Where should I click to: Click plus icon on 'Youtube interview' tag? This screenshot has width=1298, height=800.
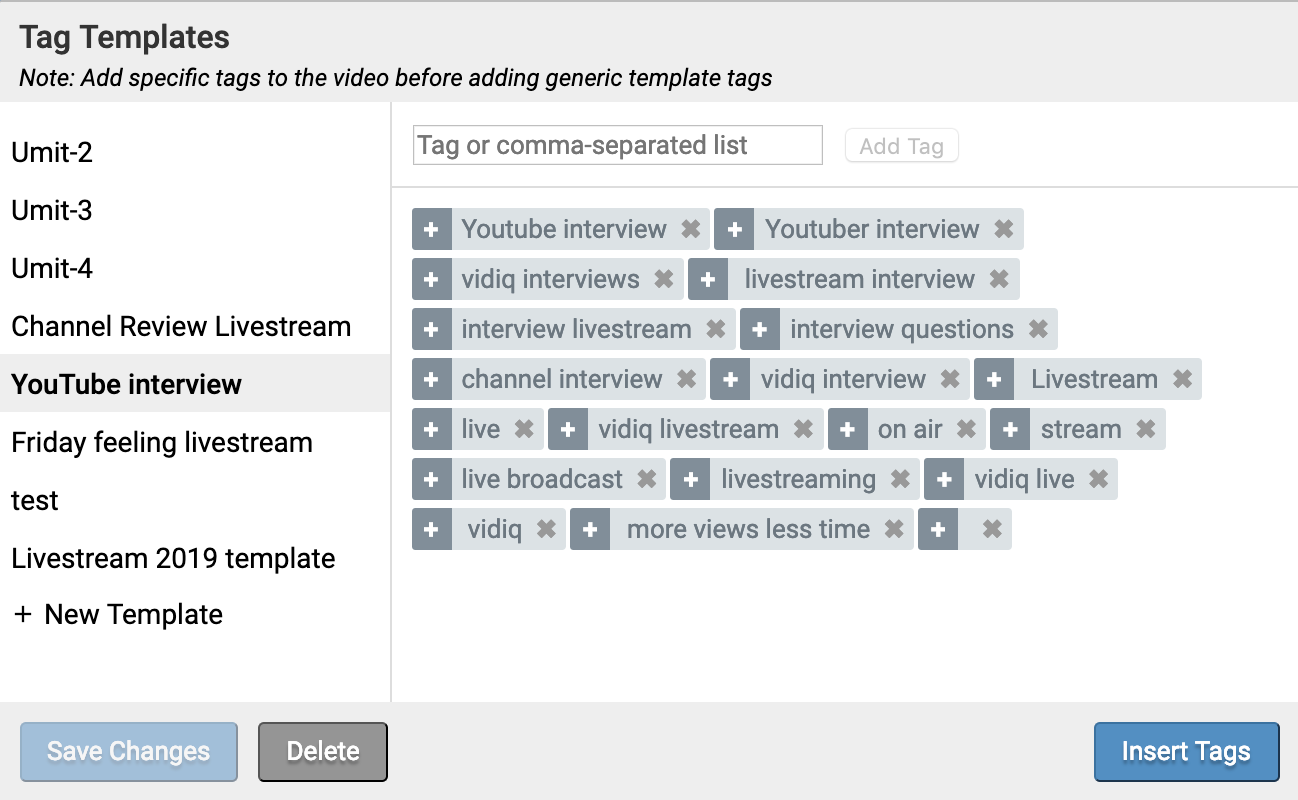(x=432, y=229)
